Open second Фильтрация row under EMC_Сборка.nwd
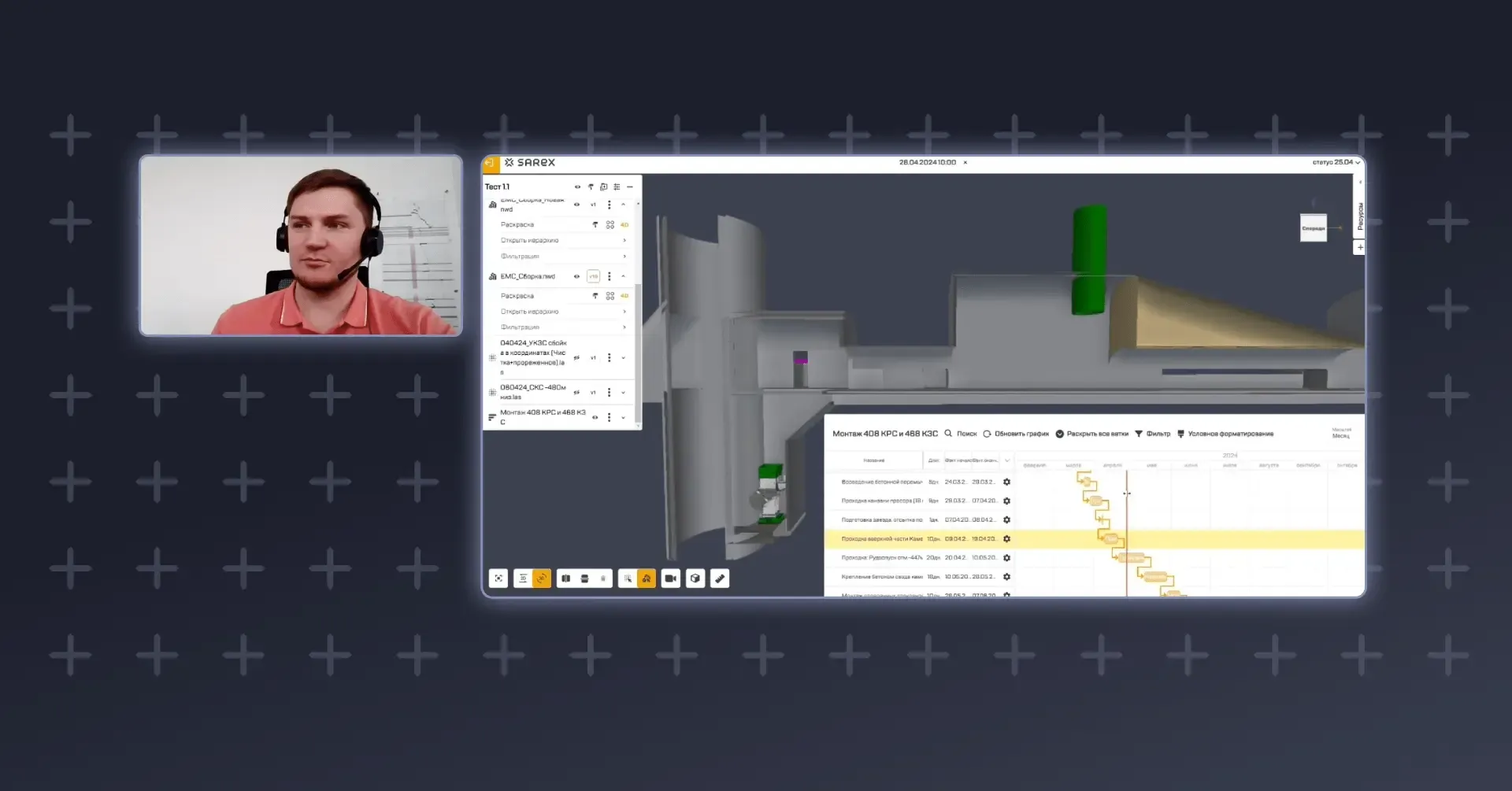The height and width of the screenshot is (791, 1512). 563,327
